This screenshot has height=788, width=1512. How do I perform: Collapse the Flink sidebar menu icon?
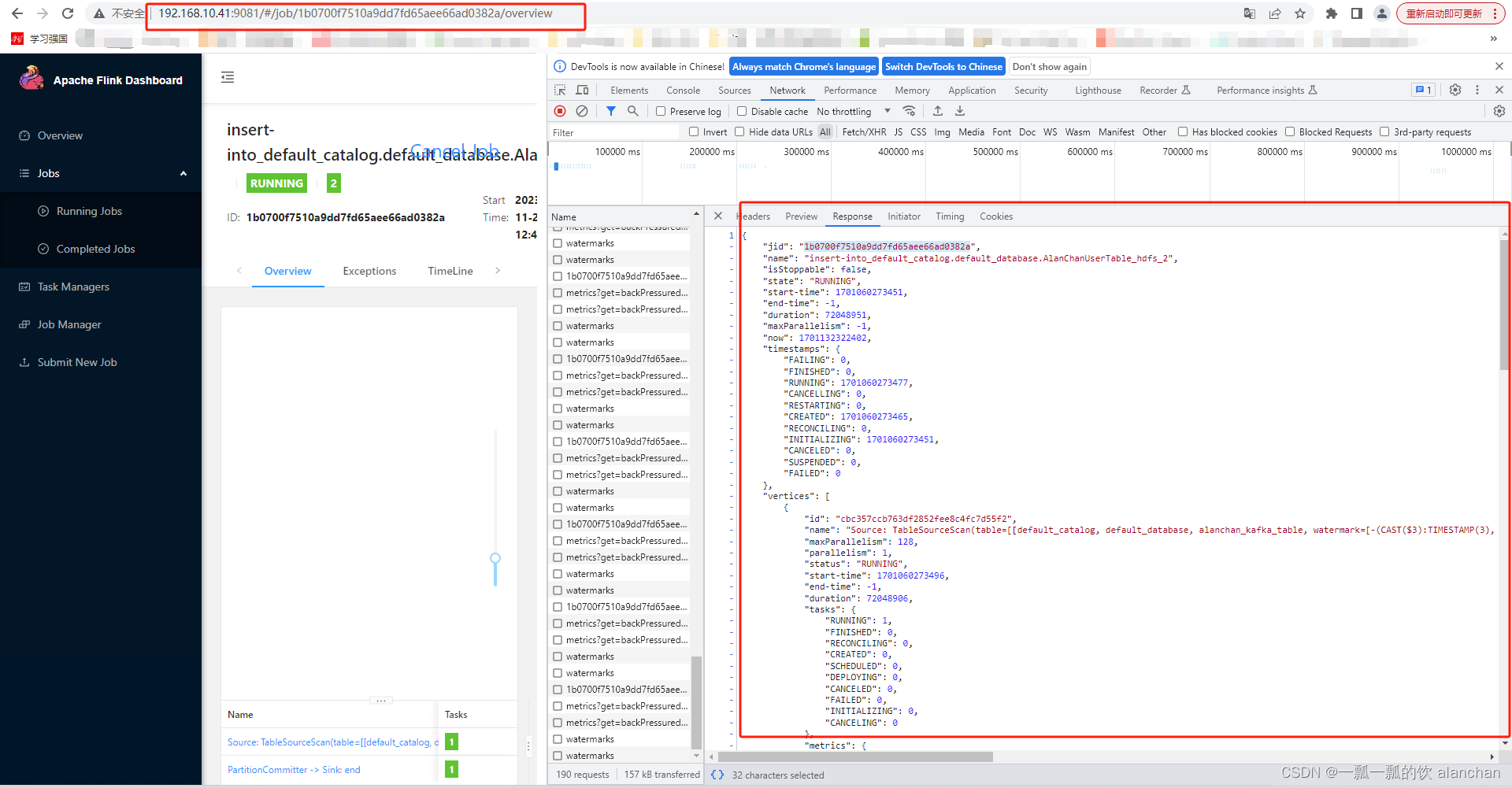tap(228, 77)
